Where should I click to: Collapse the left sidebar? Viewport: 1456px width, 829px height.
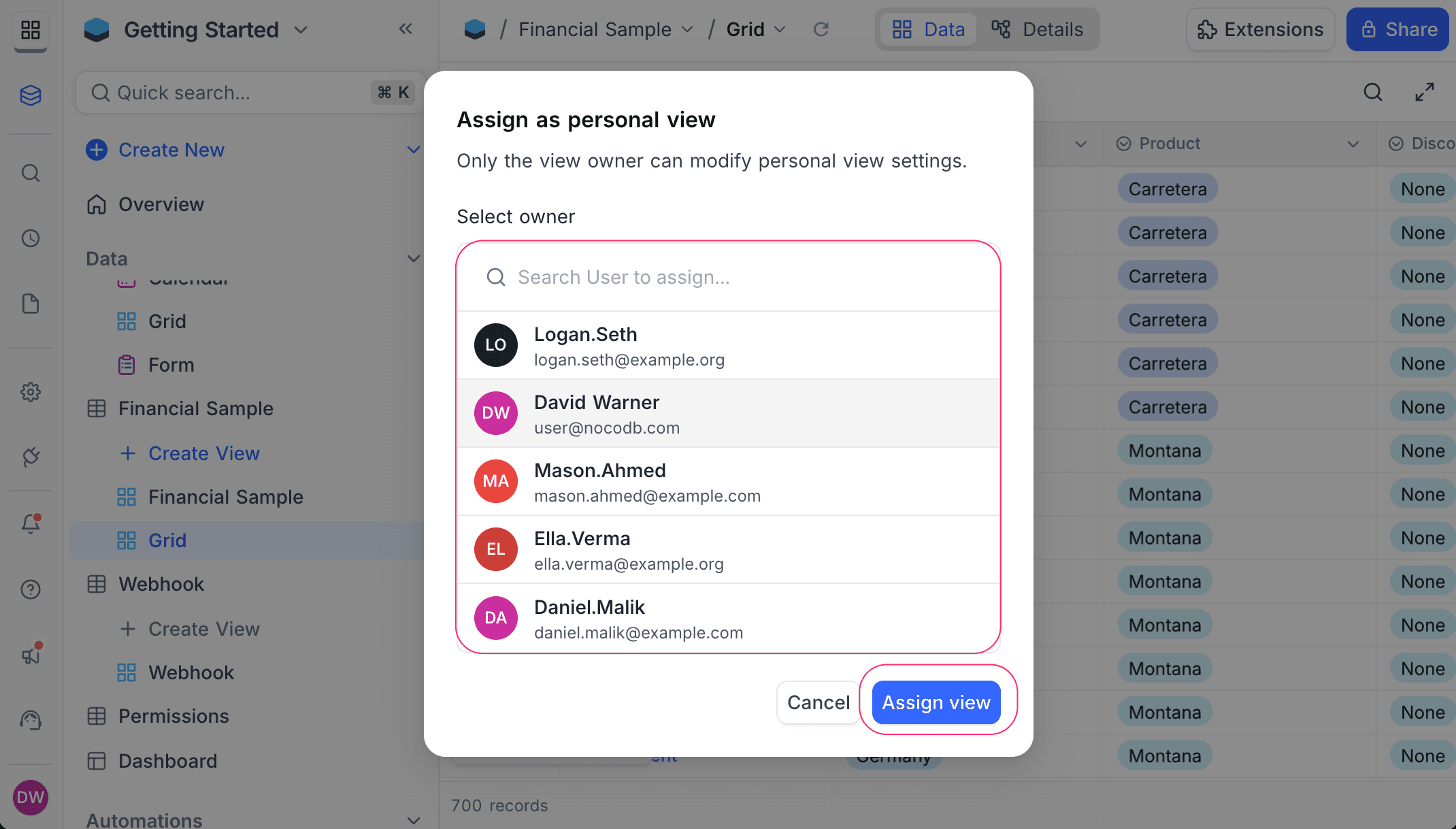click(x=406, y=29)
